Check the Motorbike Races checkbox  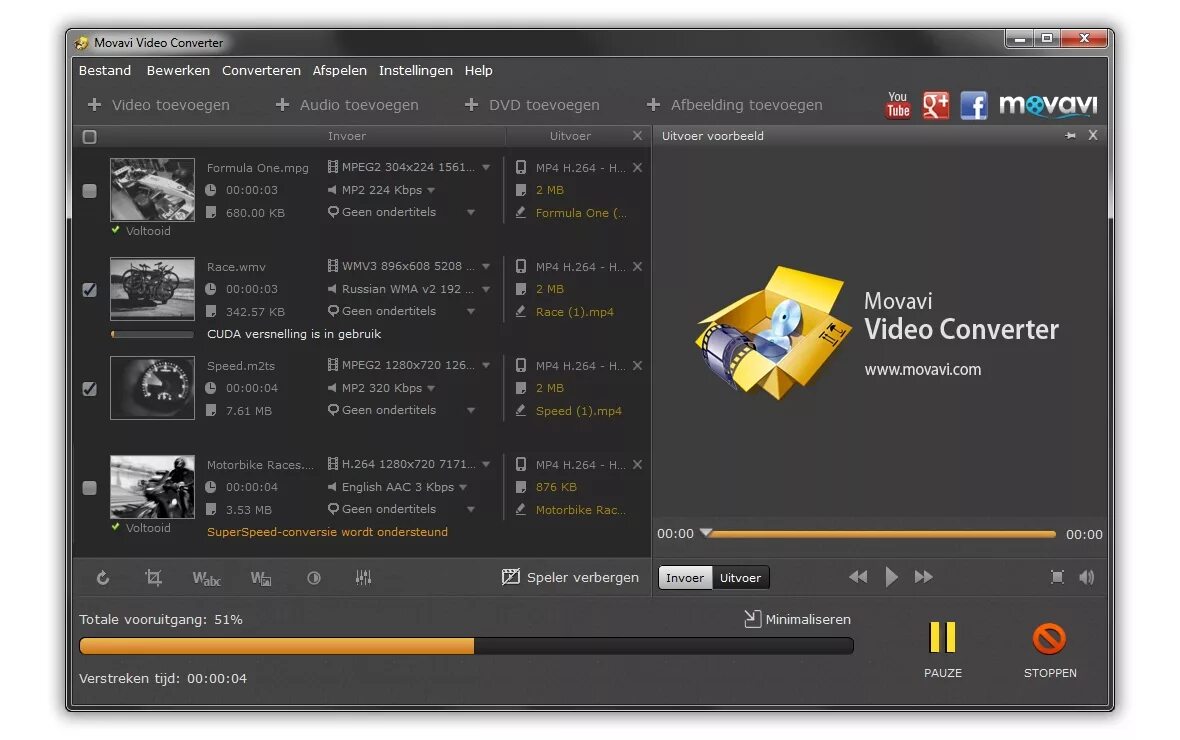click(x=90, y=488)
